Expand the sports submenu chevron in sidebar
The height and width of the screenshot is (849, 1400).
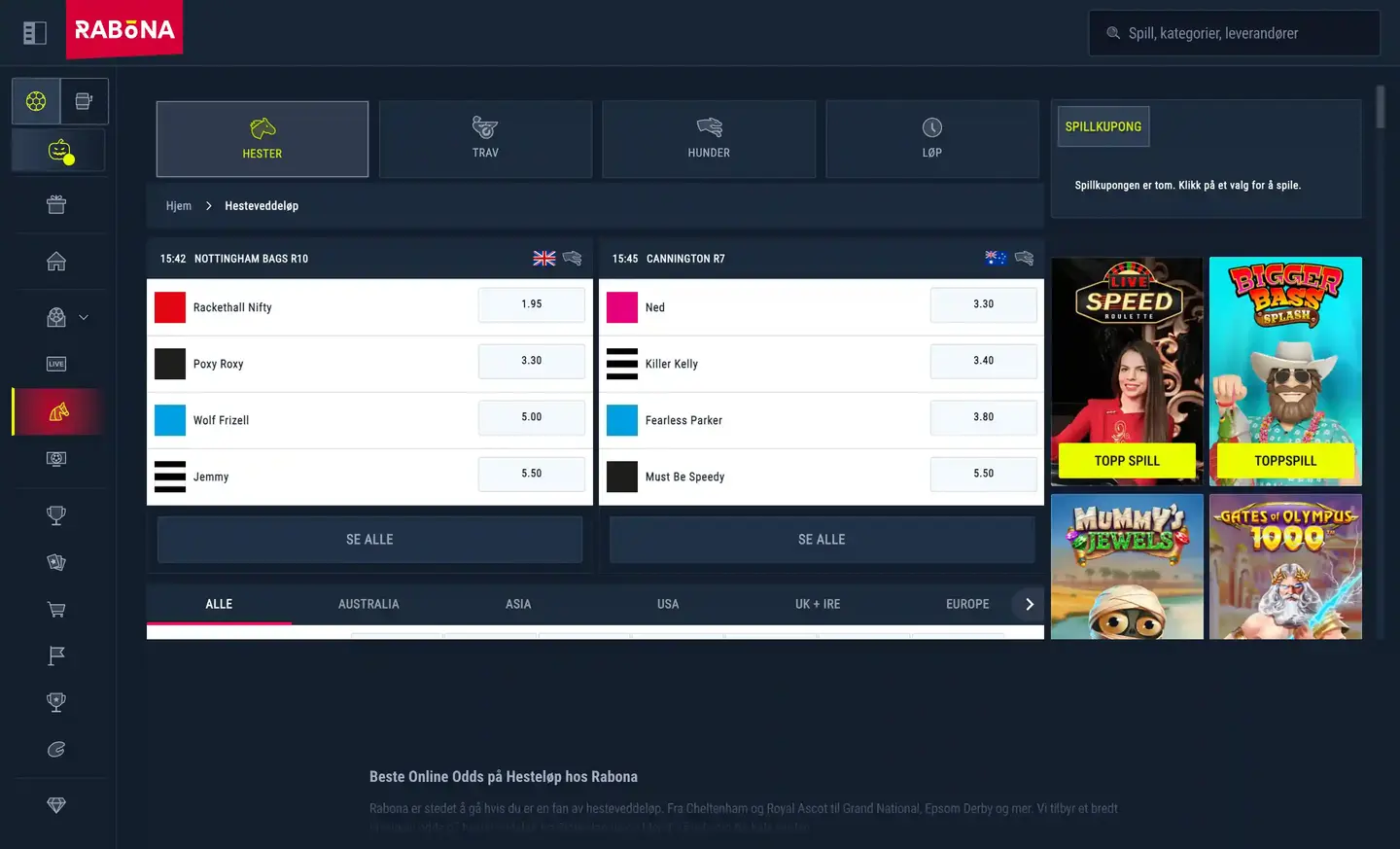point(84,317)
